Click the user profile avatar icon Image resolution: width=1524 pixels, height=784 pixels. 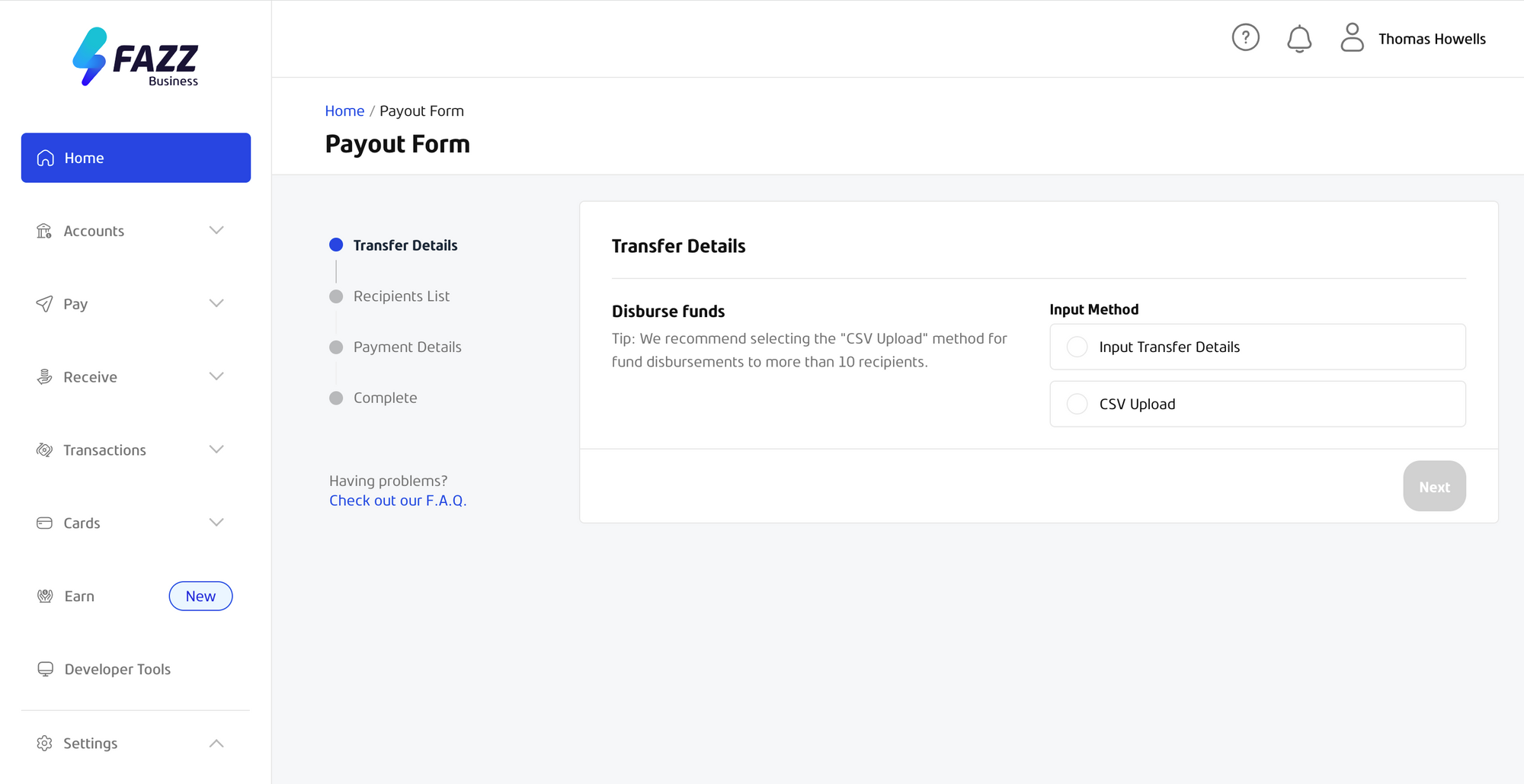click(x=1352, y=37)
